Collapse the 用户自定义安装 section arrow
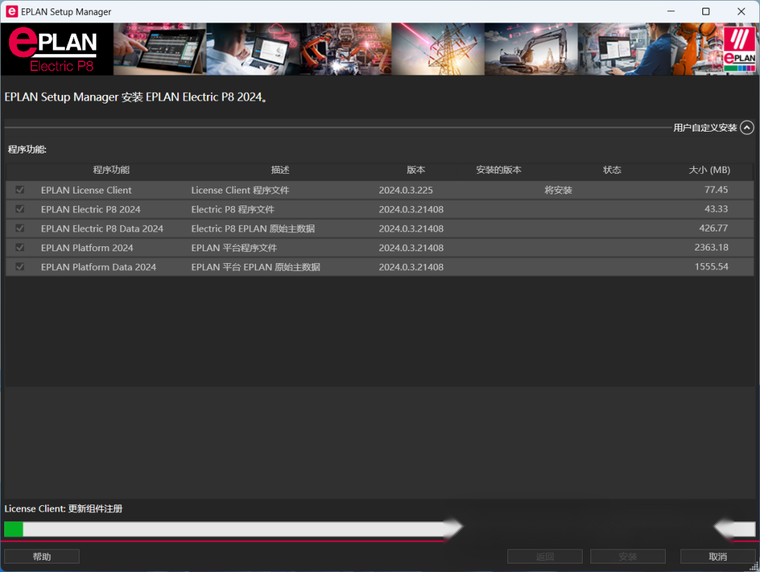The height and width of the screenshot is (572, 760). pyautogui.click(x=747, y=128)
